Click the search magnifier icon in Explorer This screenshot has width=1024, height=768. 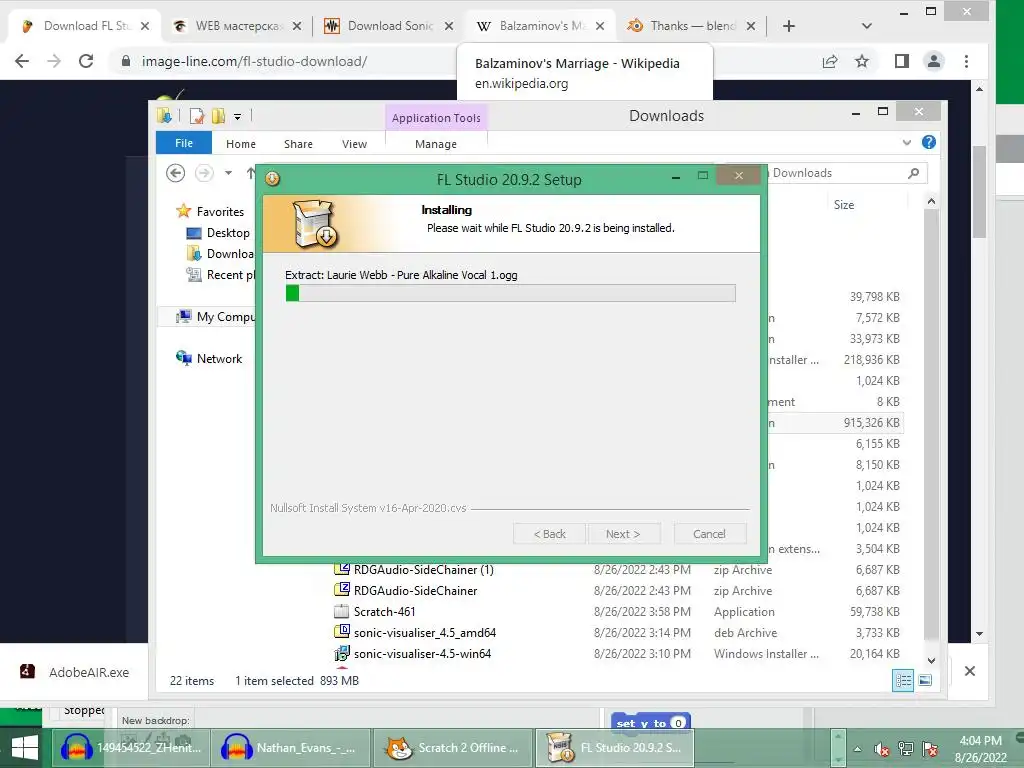coord(914,173)
